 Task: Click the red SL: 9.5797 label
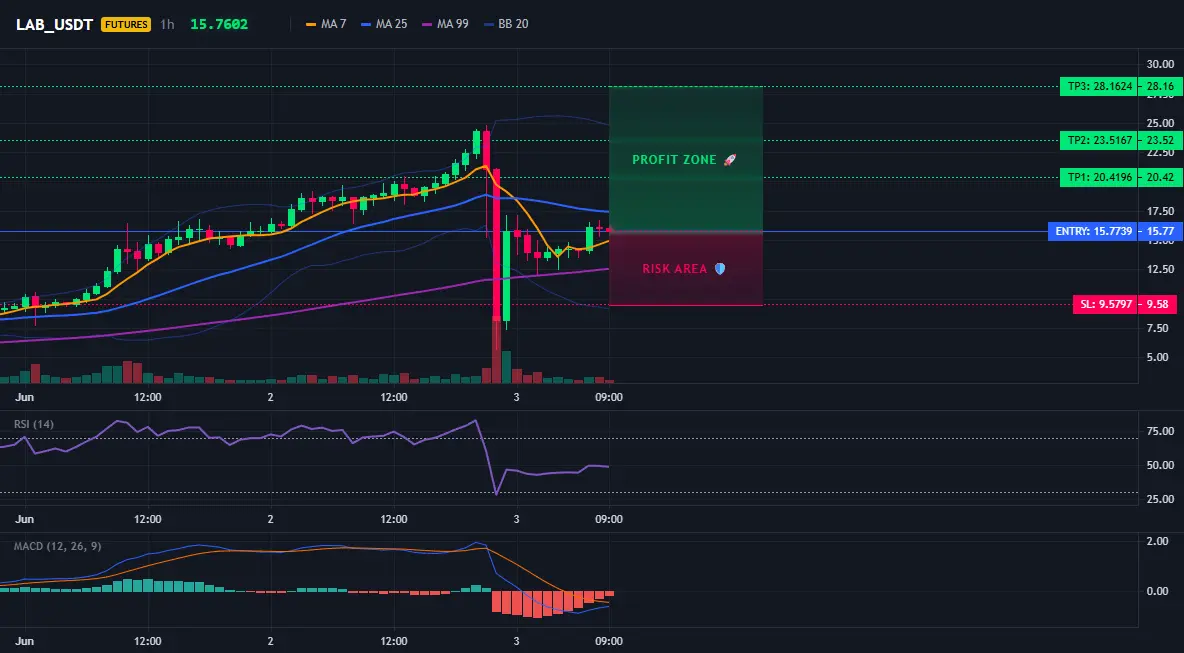1105,305
